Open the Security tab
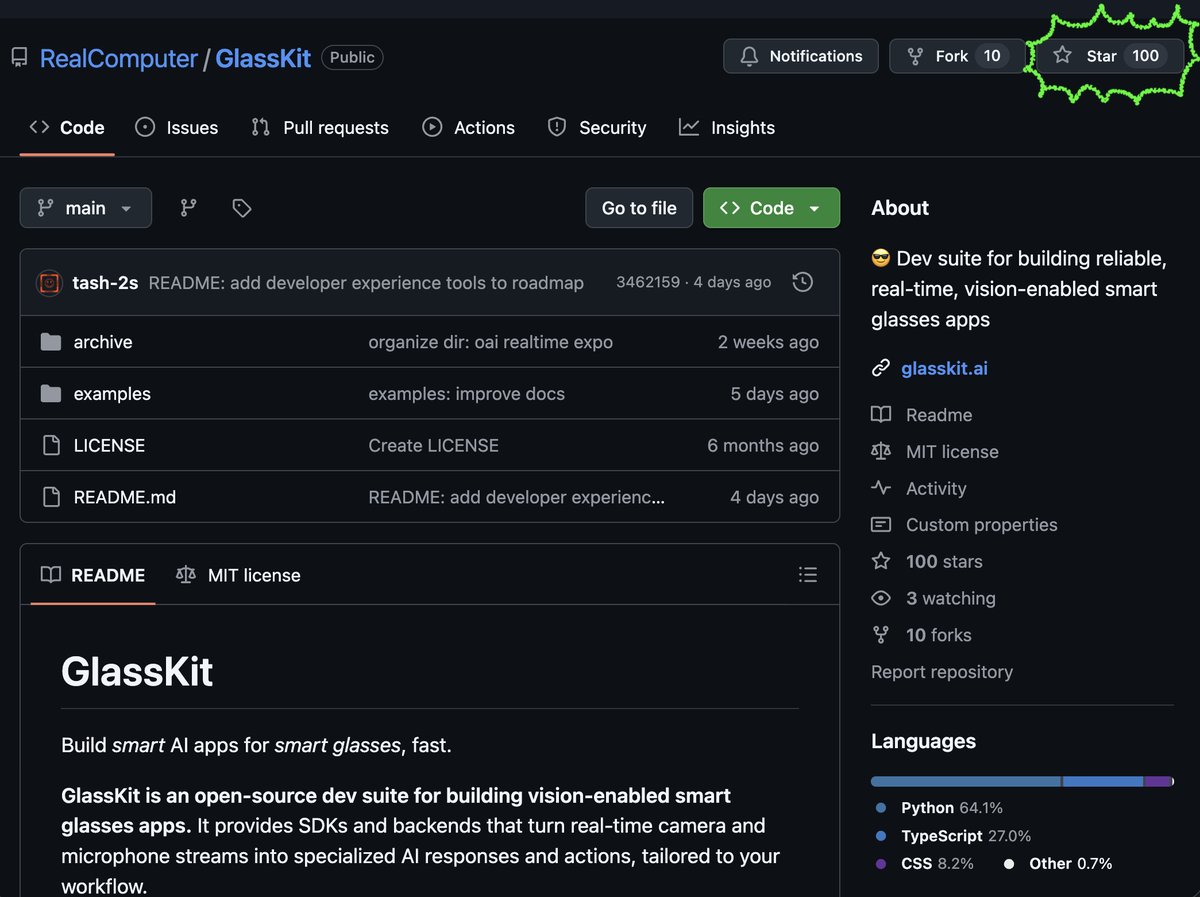The height and width of the screenshot is (897, 1200). pos(597,127)
